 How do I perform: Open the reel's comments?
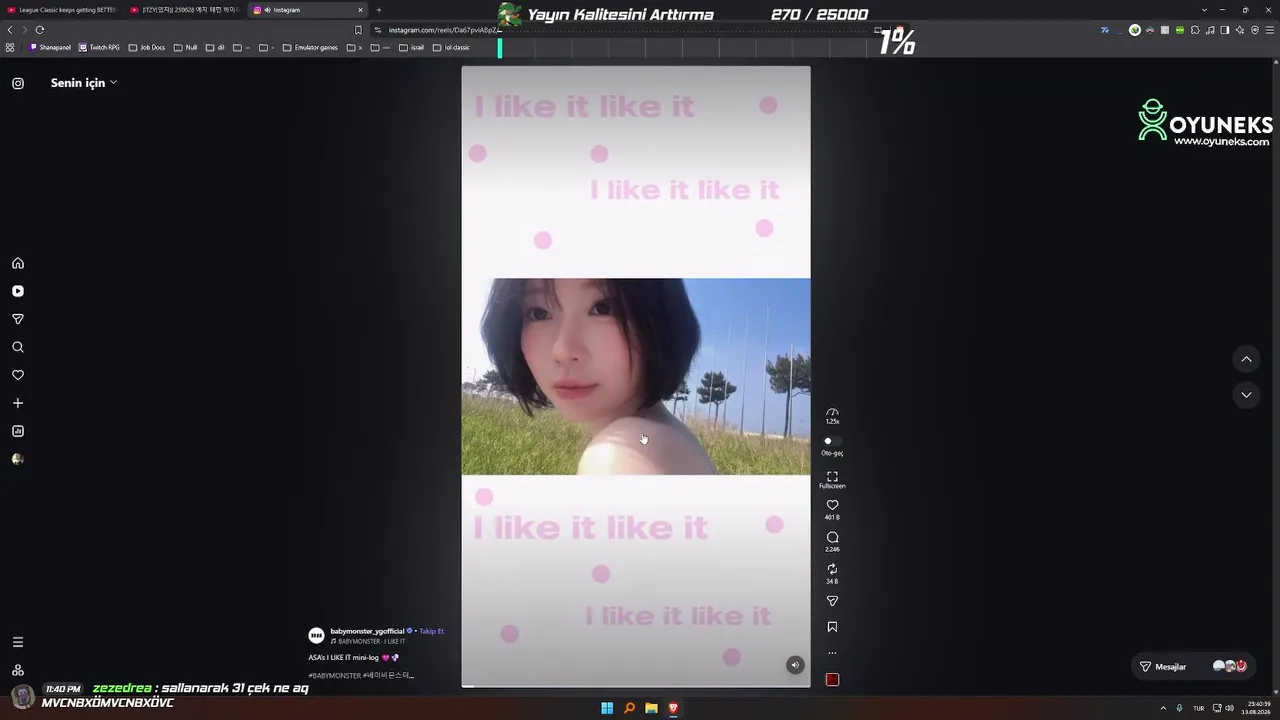coord(832,537)
